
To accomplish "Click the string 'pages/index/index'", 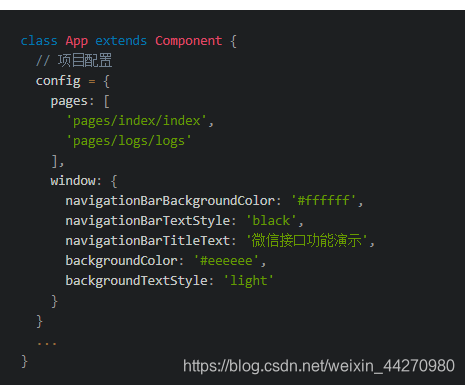I will pos(137,121).
